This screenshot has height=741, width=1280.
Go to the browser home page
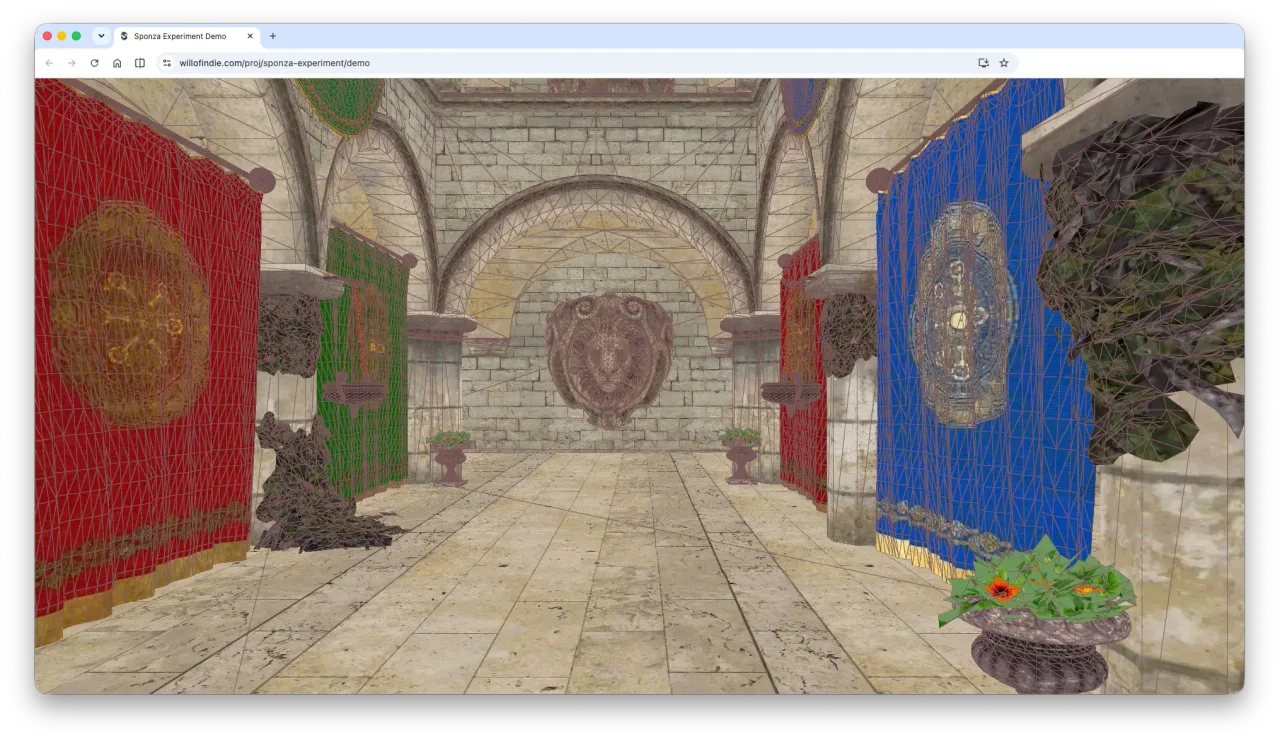click(117, 63)
